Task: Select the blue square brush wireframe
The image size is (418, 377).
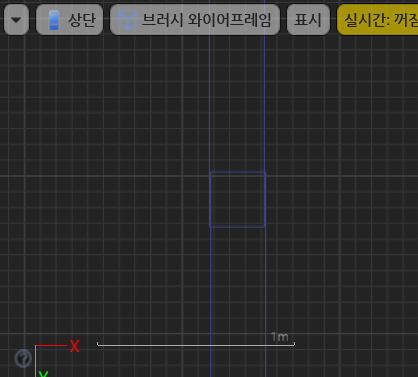Action: 238,200
